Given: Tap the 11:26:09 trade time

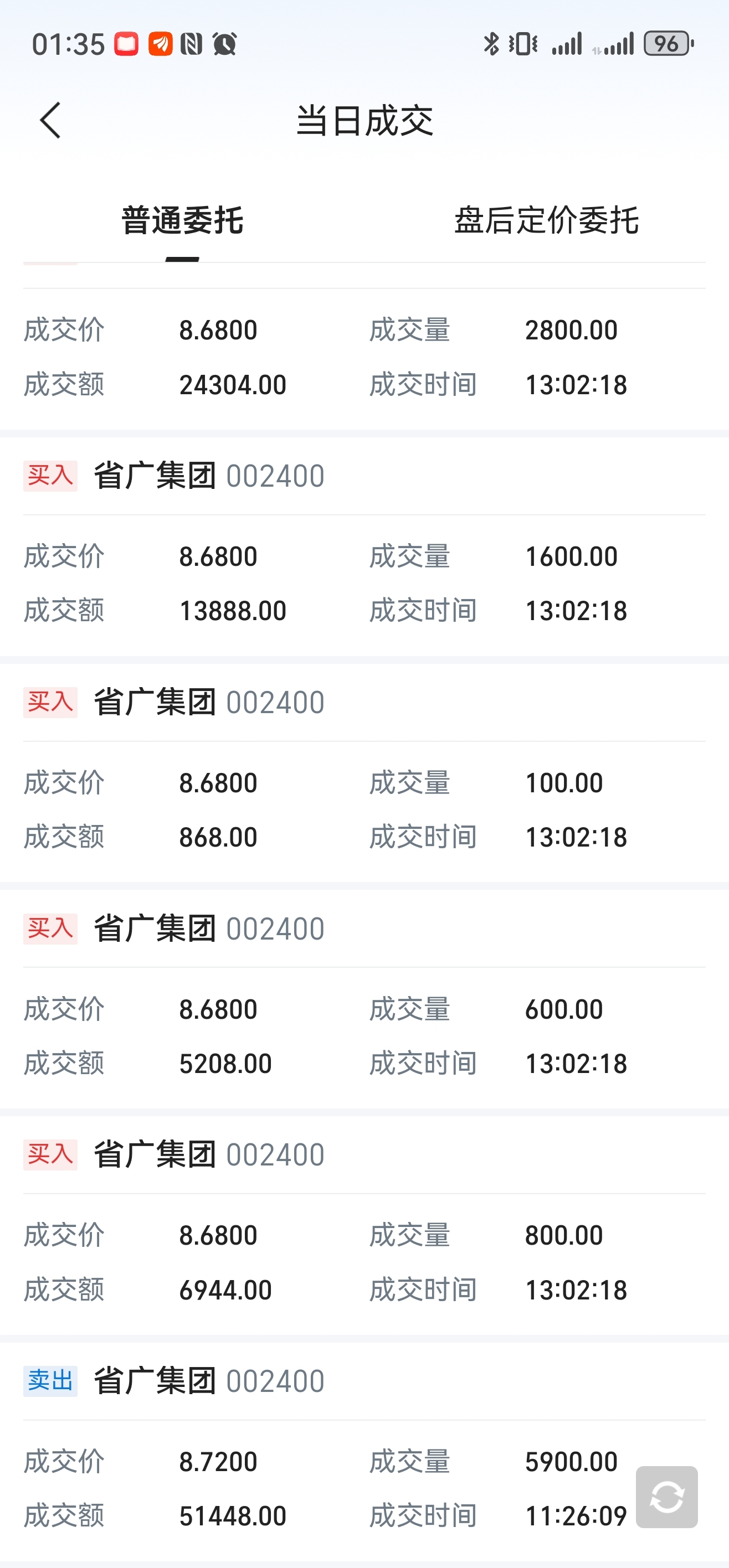Looking at the screenshot, I should tap(576, 1515).
